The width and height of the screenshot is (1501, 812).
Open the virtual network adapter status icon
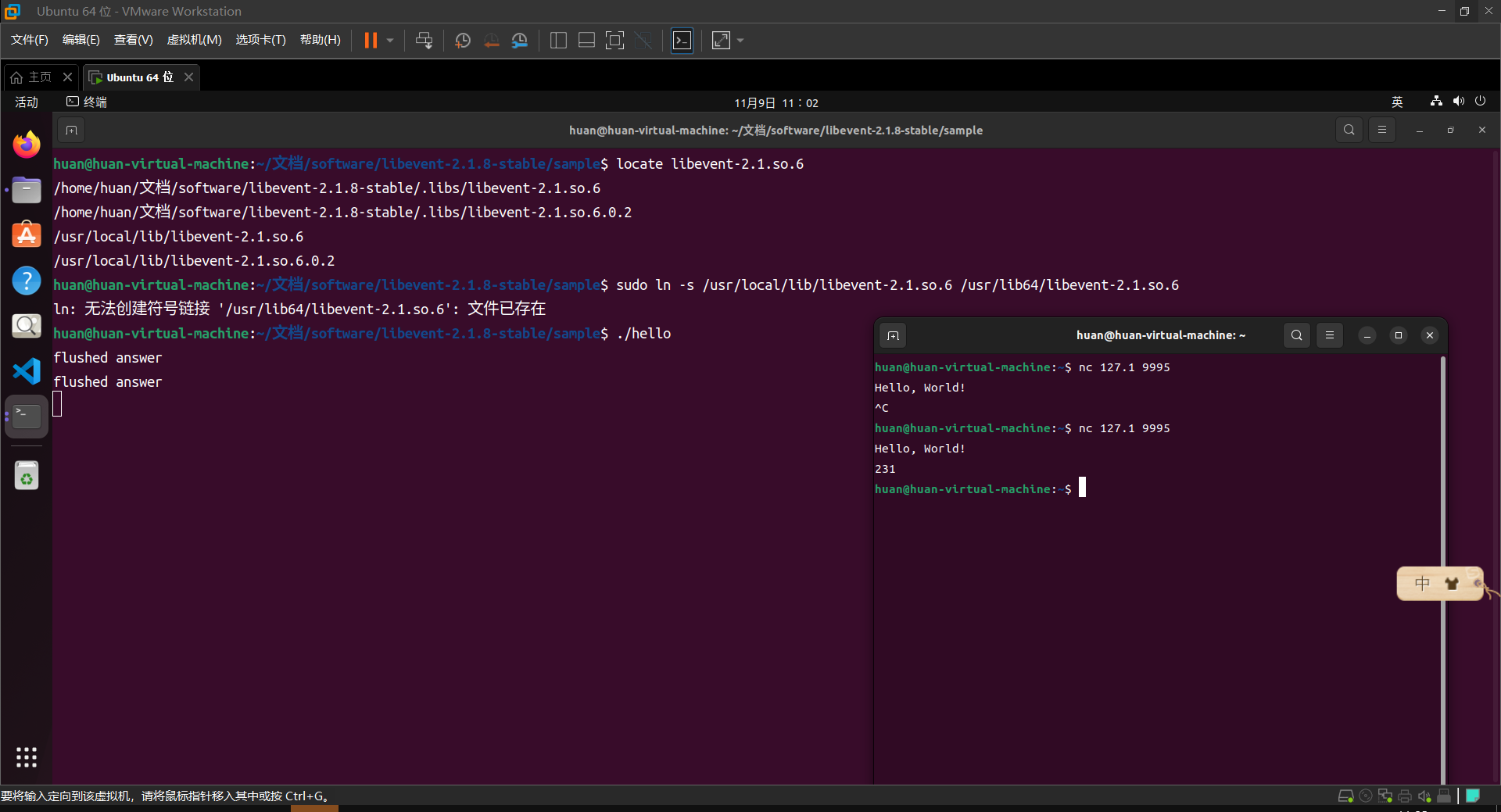1385,796
